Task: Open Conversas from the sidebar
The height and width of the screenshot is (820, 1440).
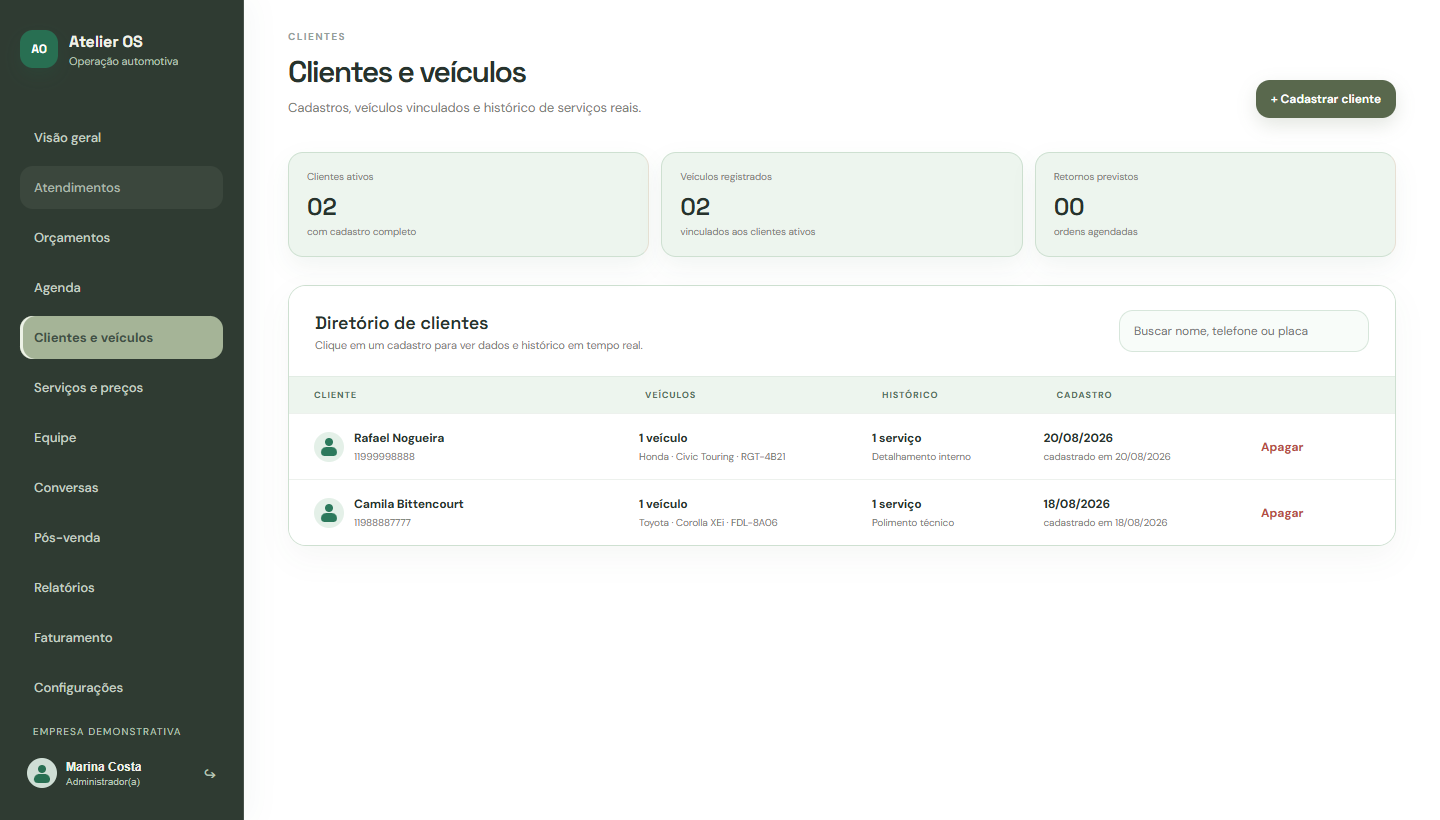Action: point(121,488)
